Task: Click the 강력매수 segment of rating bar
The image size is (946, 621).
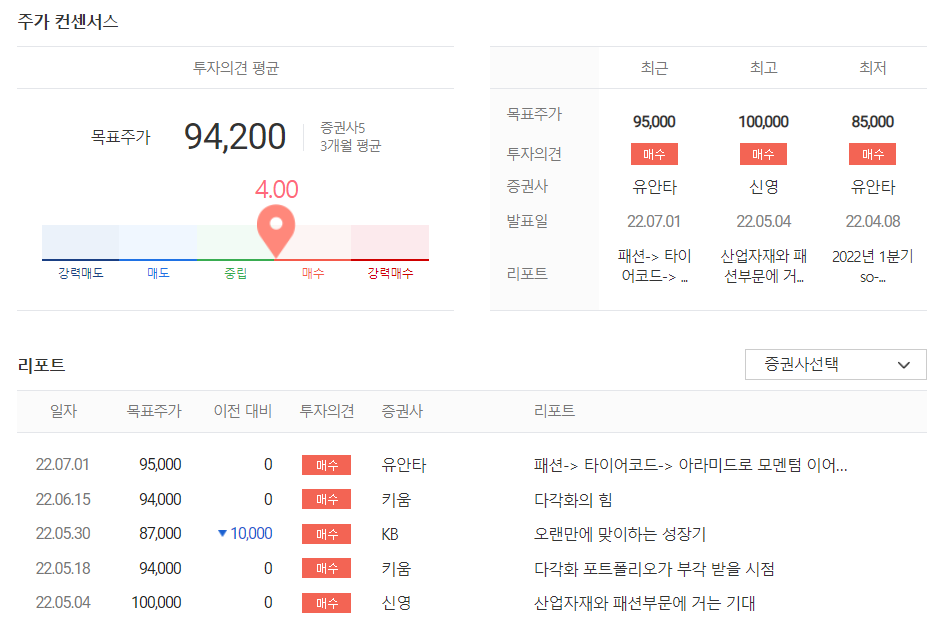Action: (x=390, y=243)
